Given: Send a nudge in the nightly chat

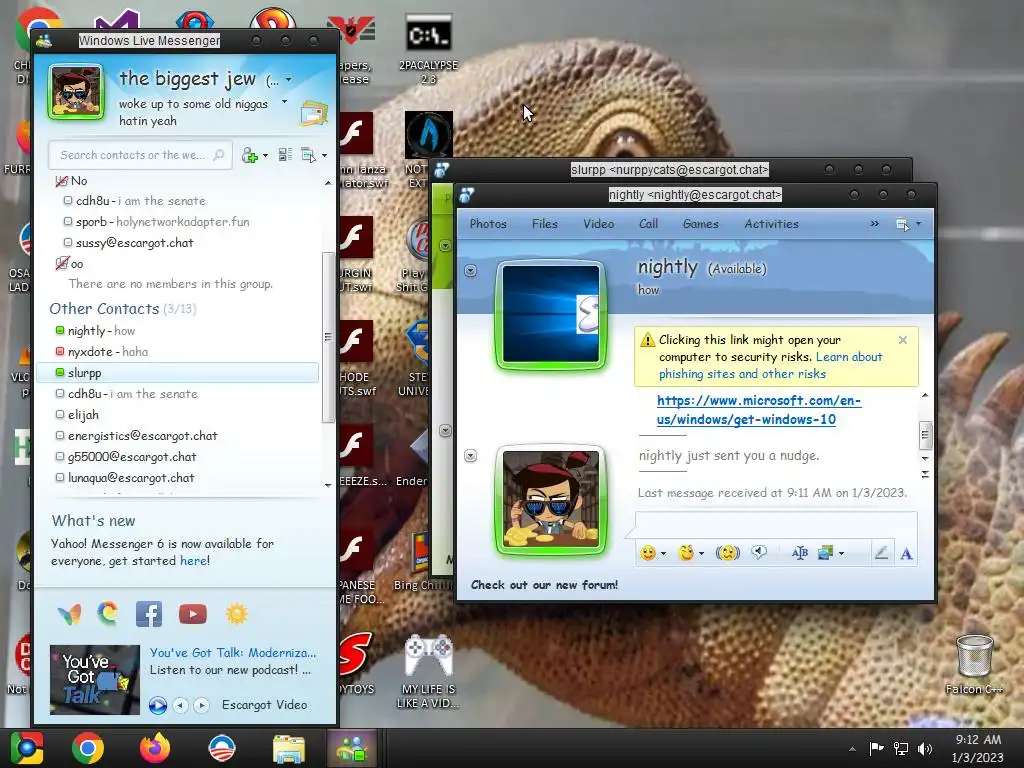Looking at the screenshot, I should (x=728, y=553).
